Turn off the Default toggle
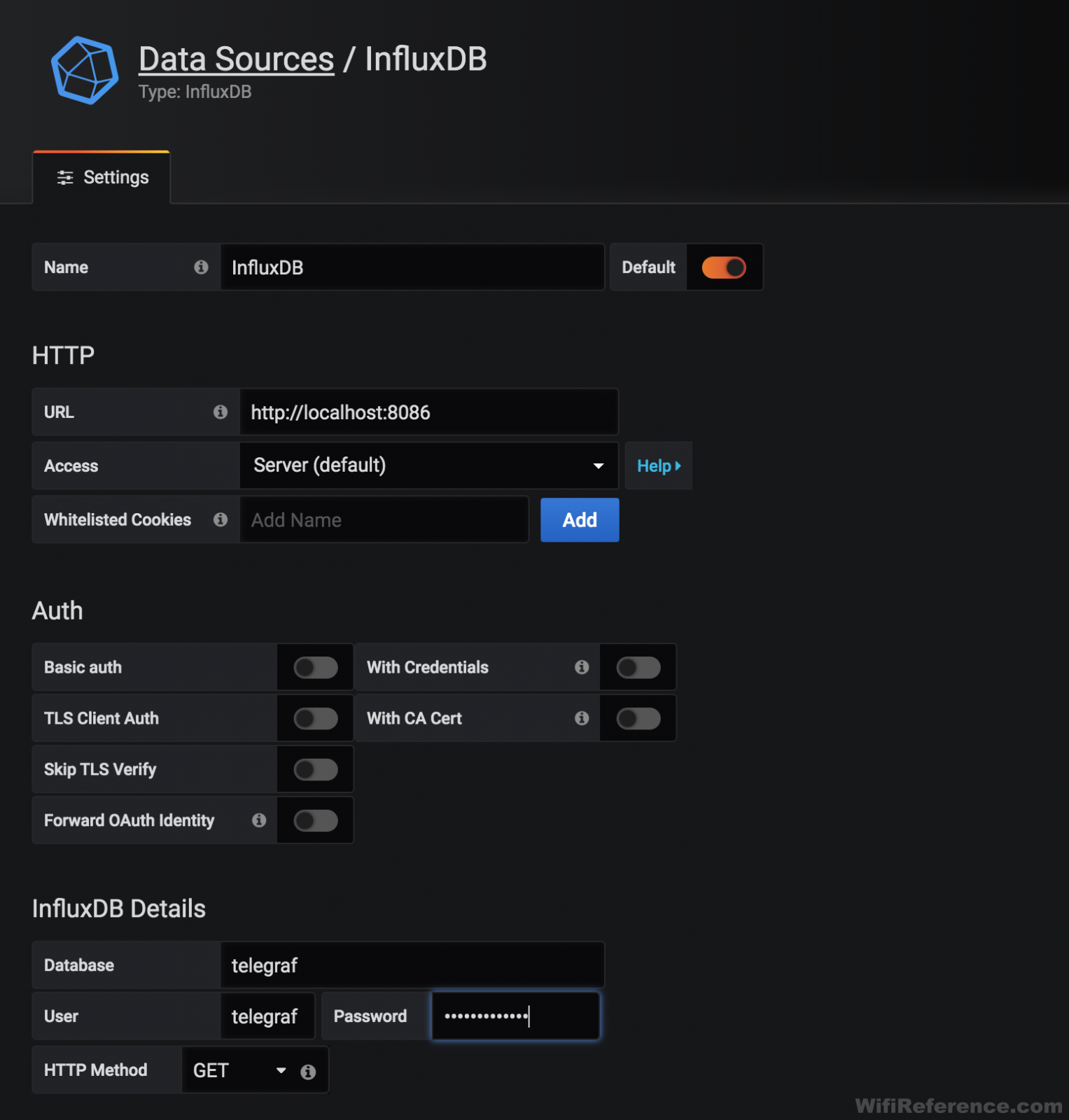The width and height of the screenshot is (1069, 1120). [x=724, y=267]
